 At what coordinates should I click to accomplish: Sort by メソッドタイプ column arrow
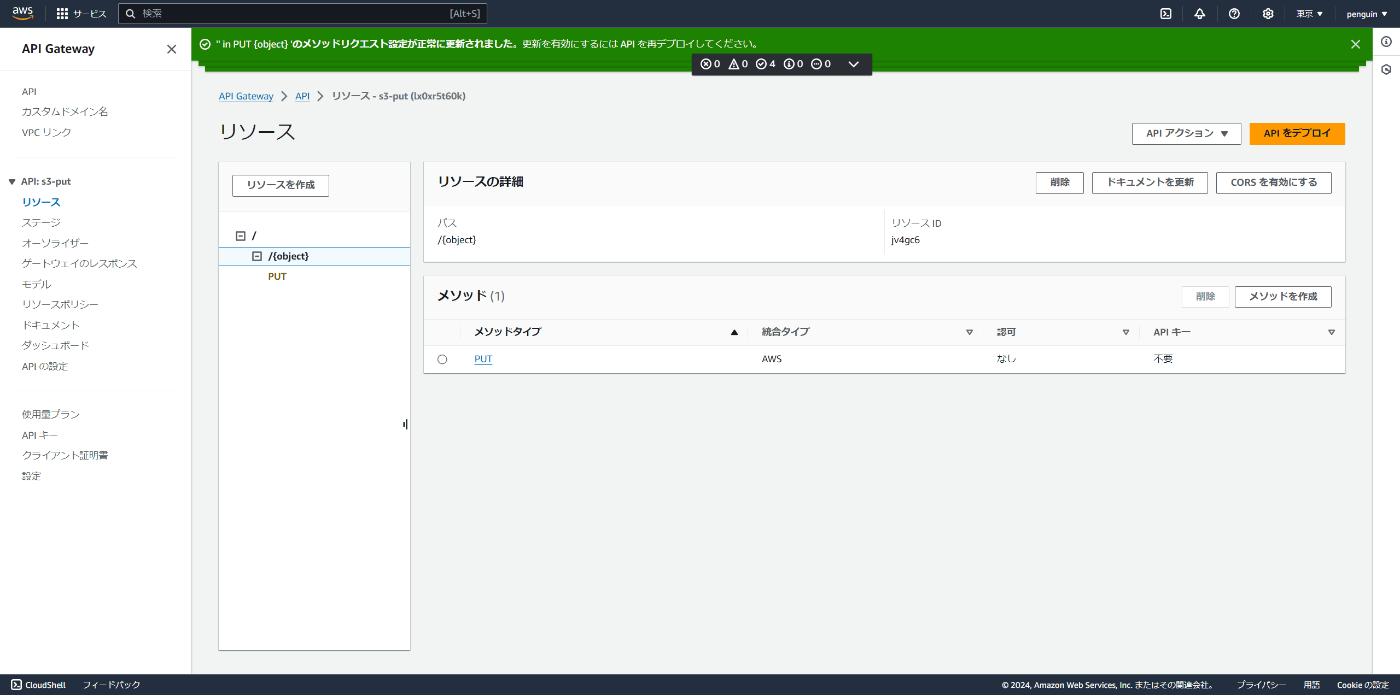pyautogui.click(x=734, y=332)
